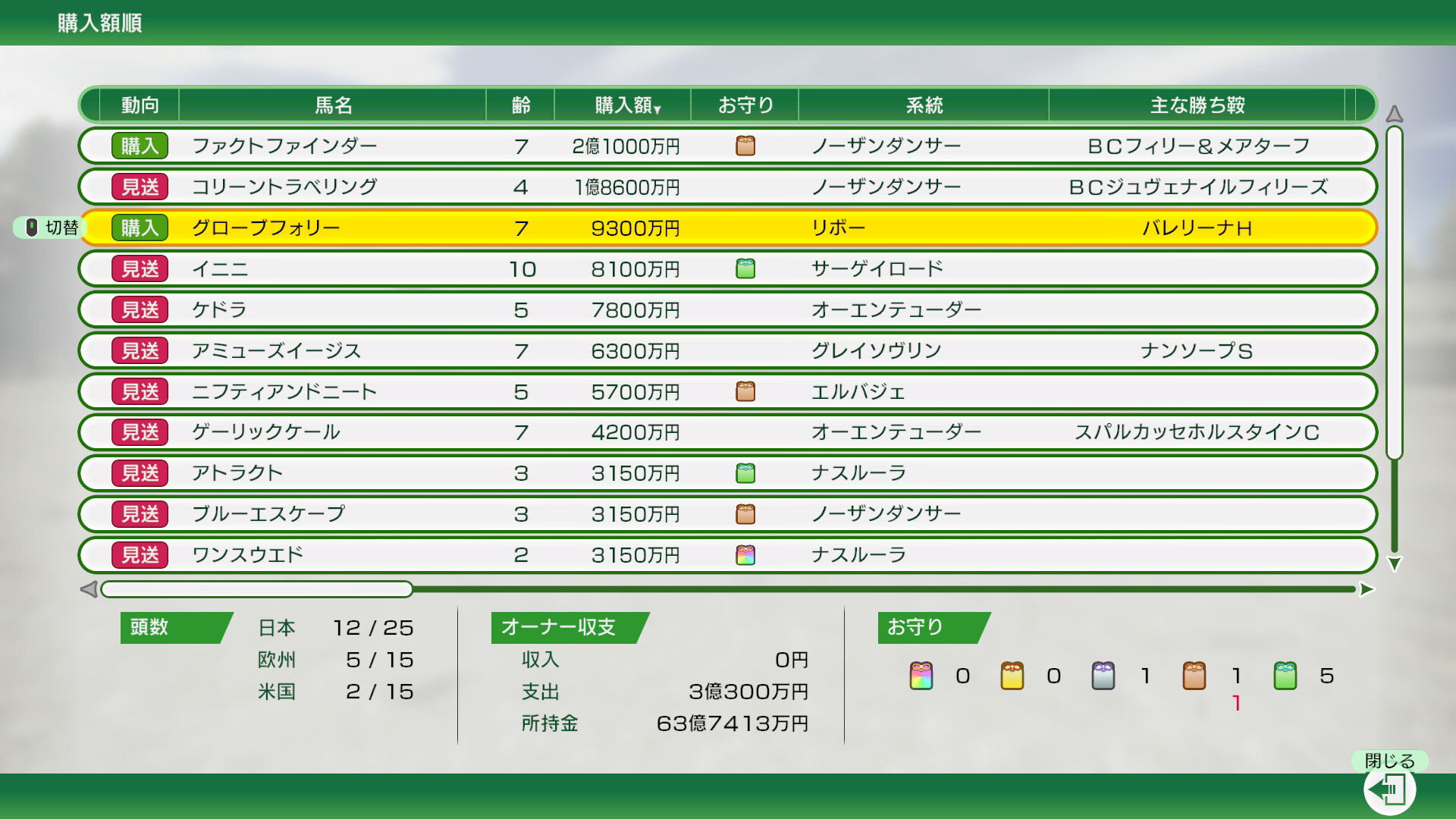
Task: Toggle the 購入 status of グローブフォリー
Action: click(x=140, y=227)
